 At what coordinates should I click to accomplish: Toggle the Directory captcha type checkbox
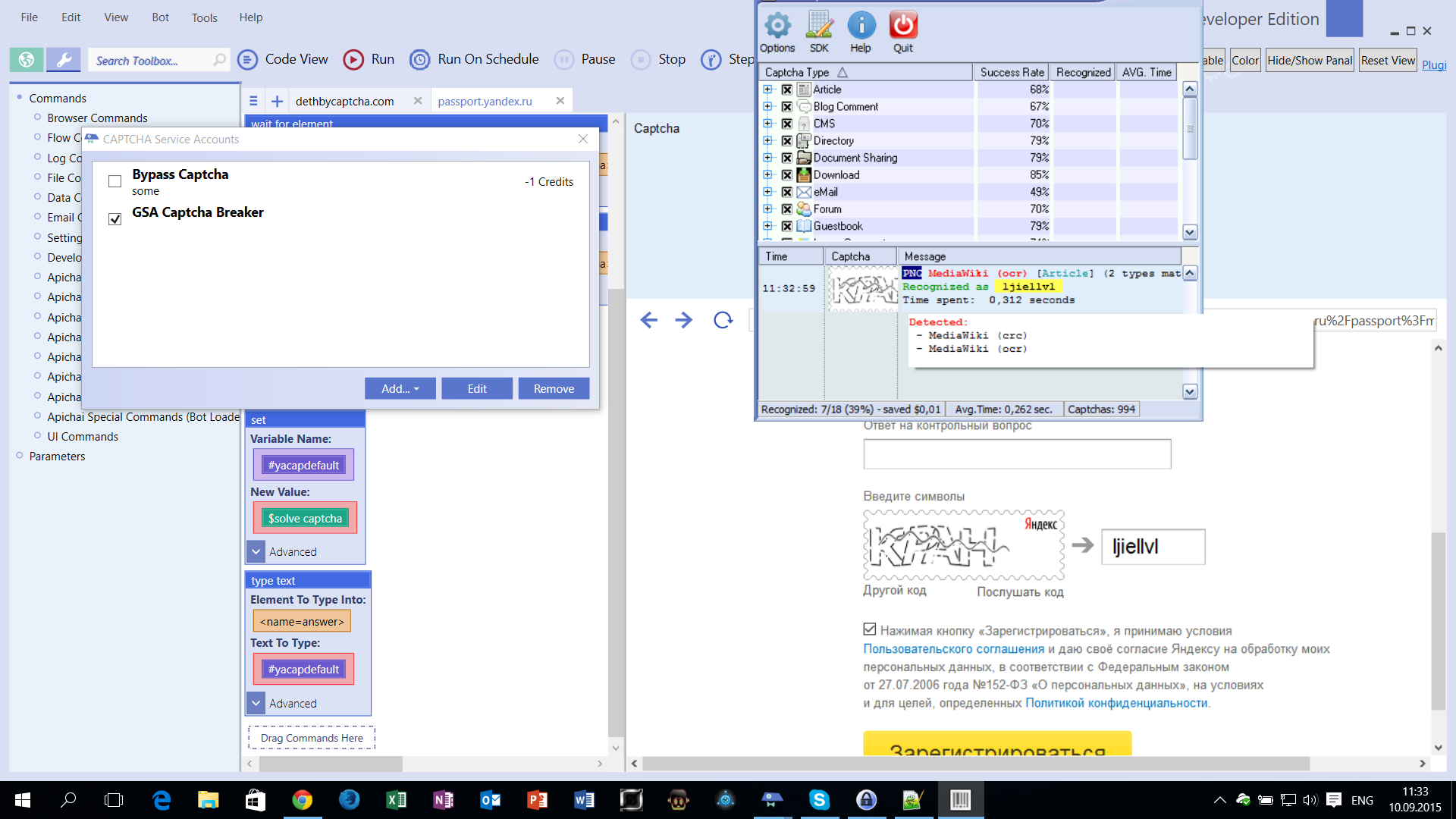tap(787, 141)
